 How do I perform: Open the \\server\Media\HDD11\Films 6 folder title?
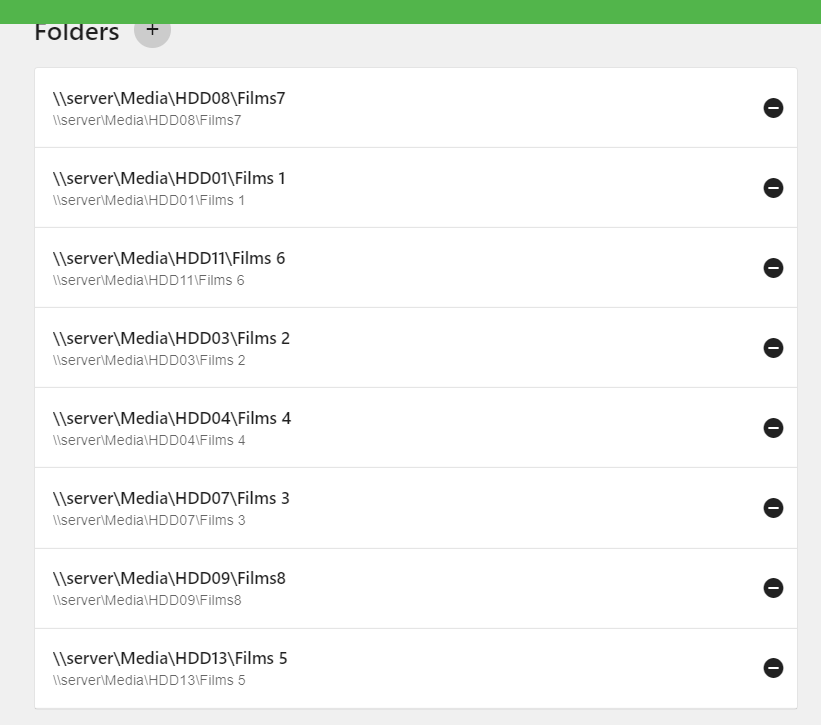(169, 258)
